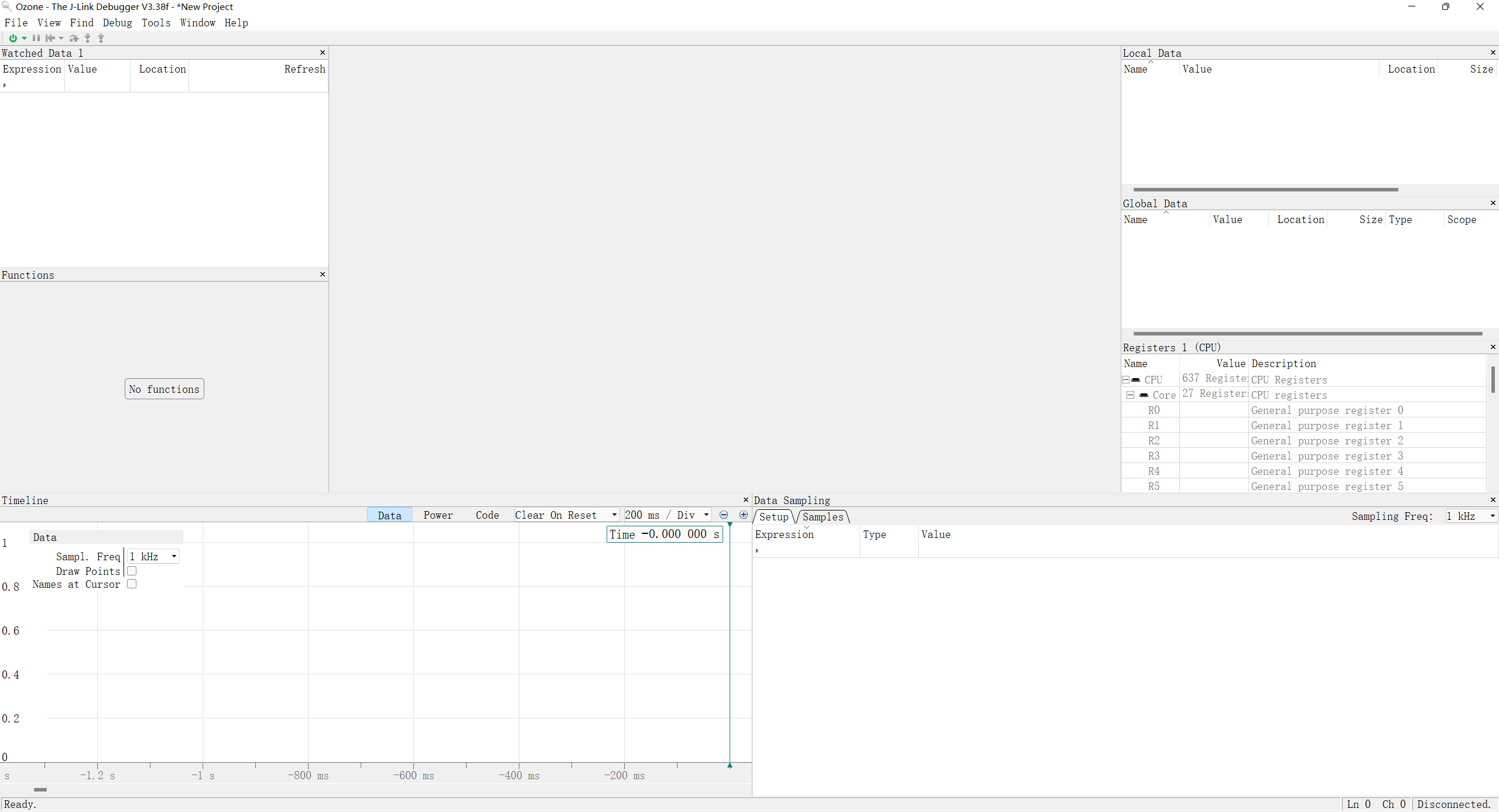1499x812 pixels.
Task: Collapse the CPU register group
Action: click(1125, 380)
